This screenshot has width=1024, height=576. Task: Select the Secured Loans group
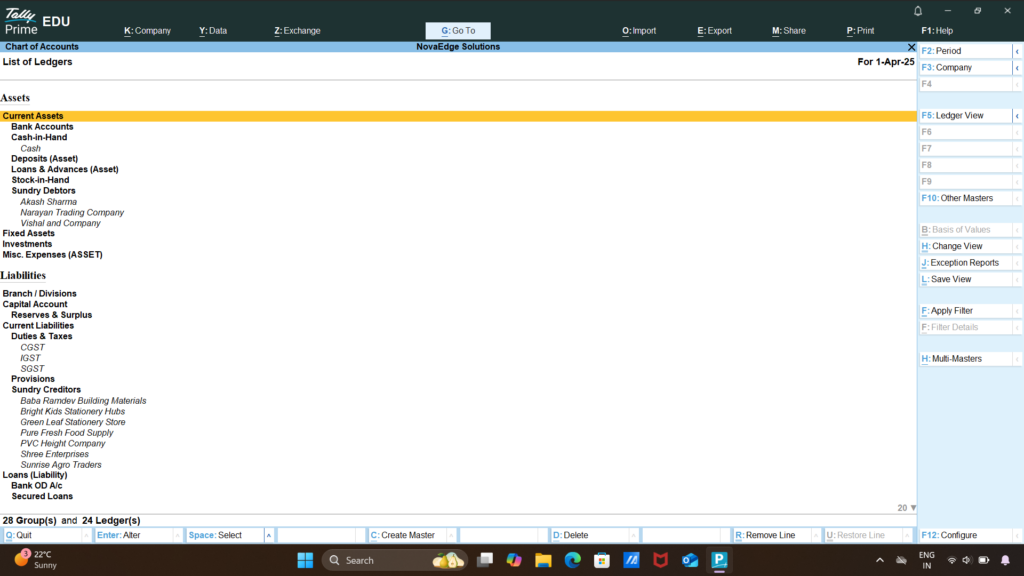[x=42, y=496]
